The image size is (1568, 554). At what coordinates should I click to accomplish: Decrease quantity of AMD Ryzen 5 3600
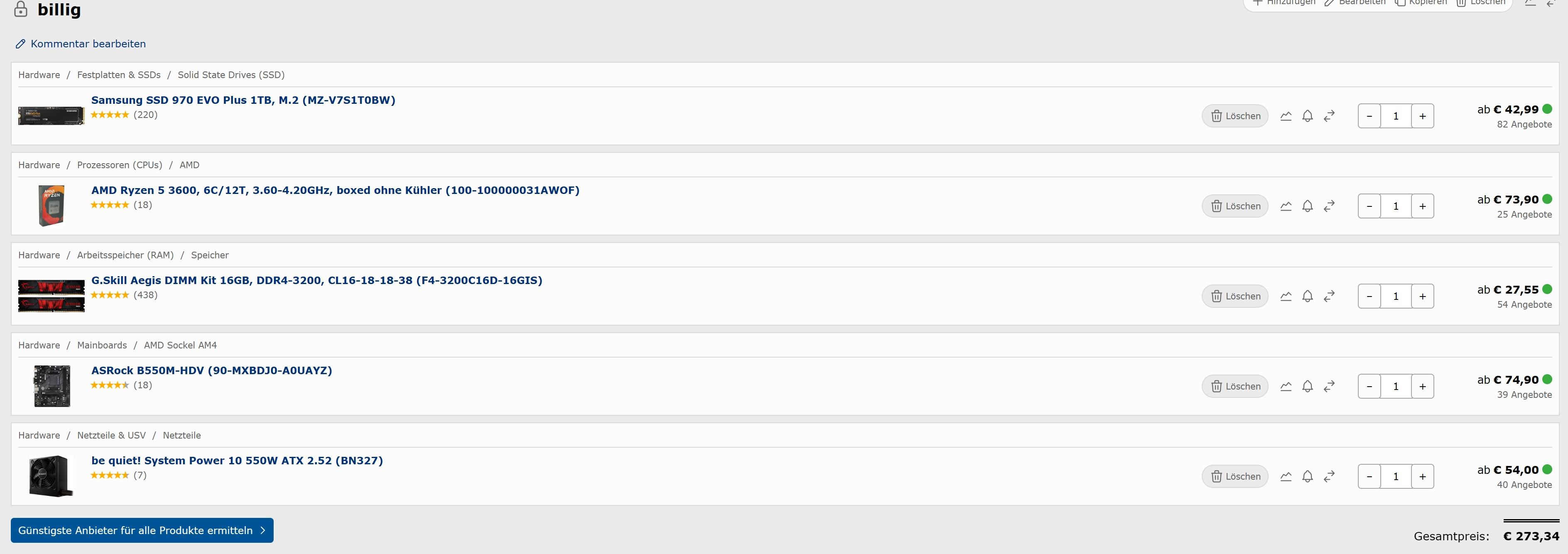point(1370,206)
